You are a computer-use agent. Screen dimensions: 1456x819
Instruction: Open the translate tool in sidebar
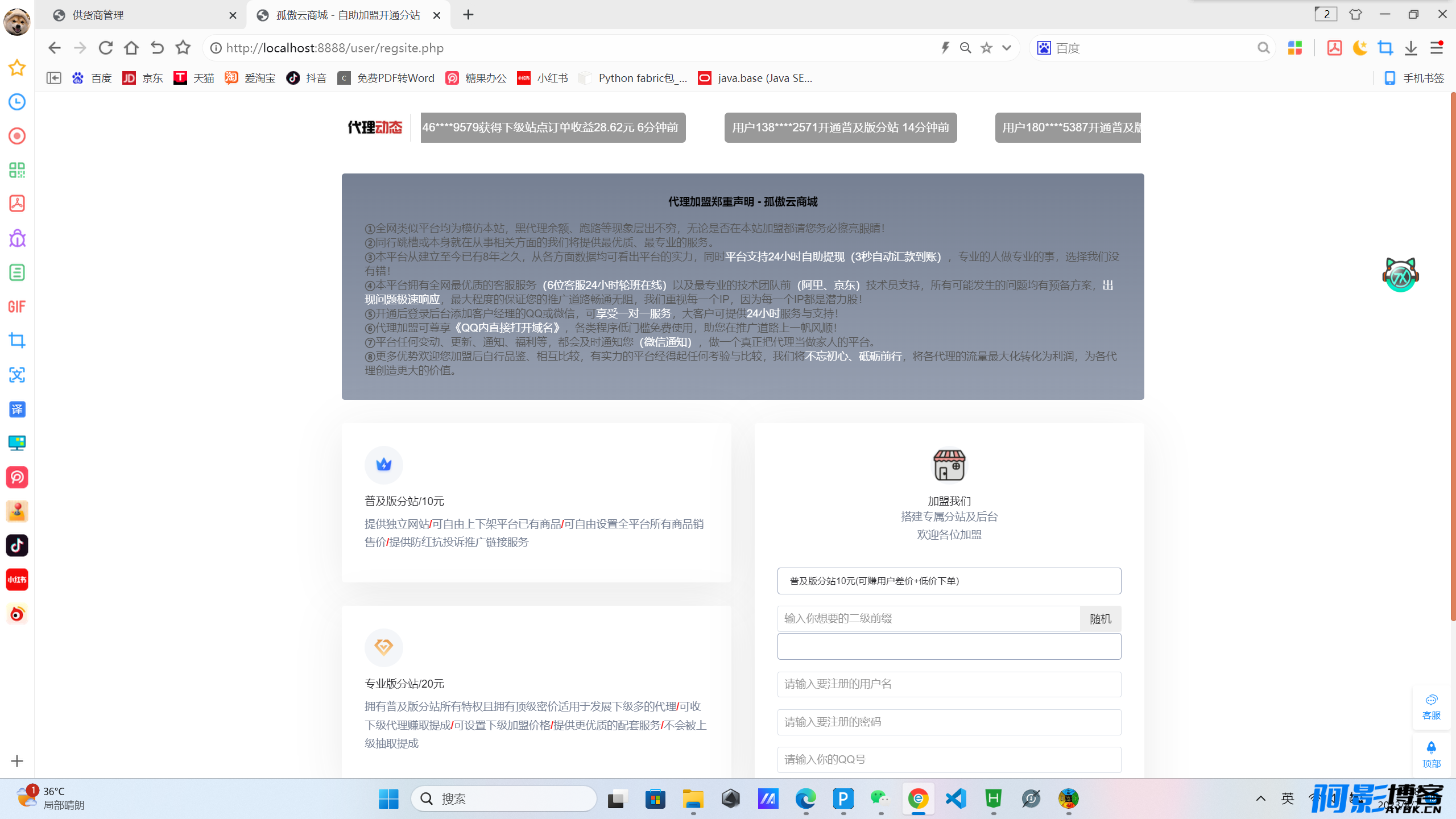click(17, 409)
